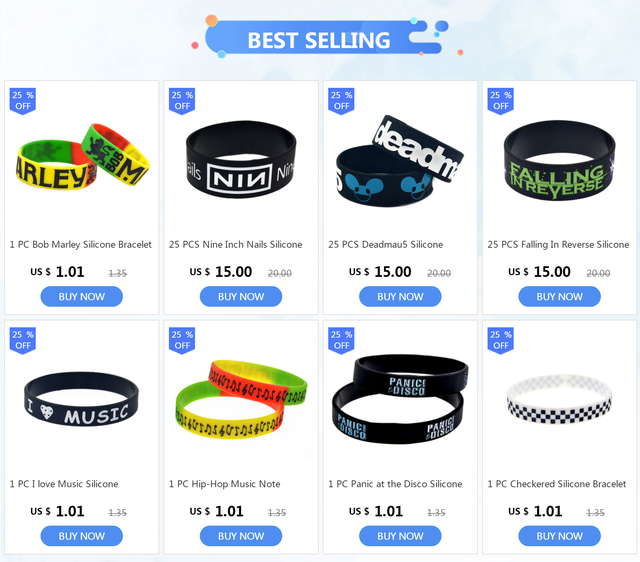Open the Nine Inch Nails wristband image
Image resolution: width=640 pixels, height=562 pixels.
[241, 159]
